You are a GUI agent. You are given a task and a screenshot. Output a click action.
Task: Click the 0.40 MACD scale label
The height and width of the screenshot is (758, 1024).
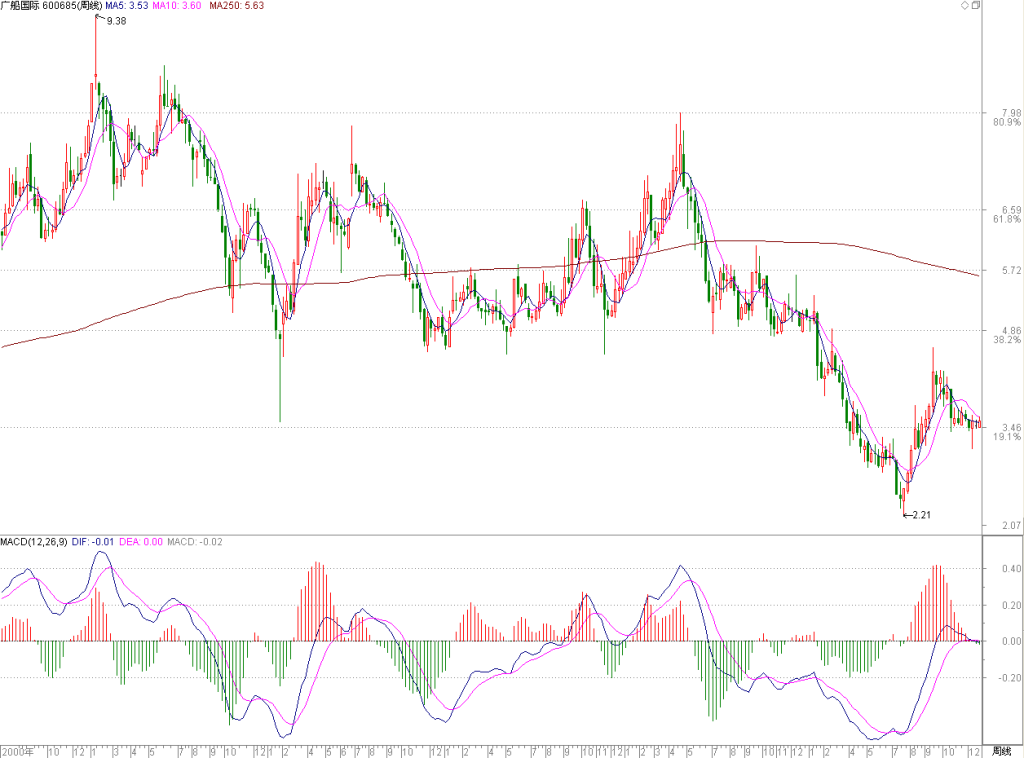pyautogui.click(x=1011, y=569)
